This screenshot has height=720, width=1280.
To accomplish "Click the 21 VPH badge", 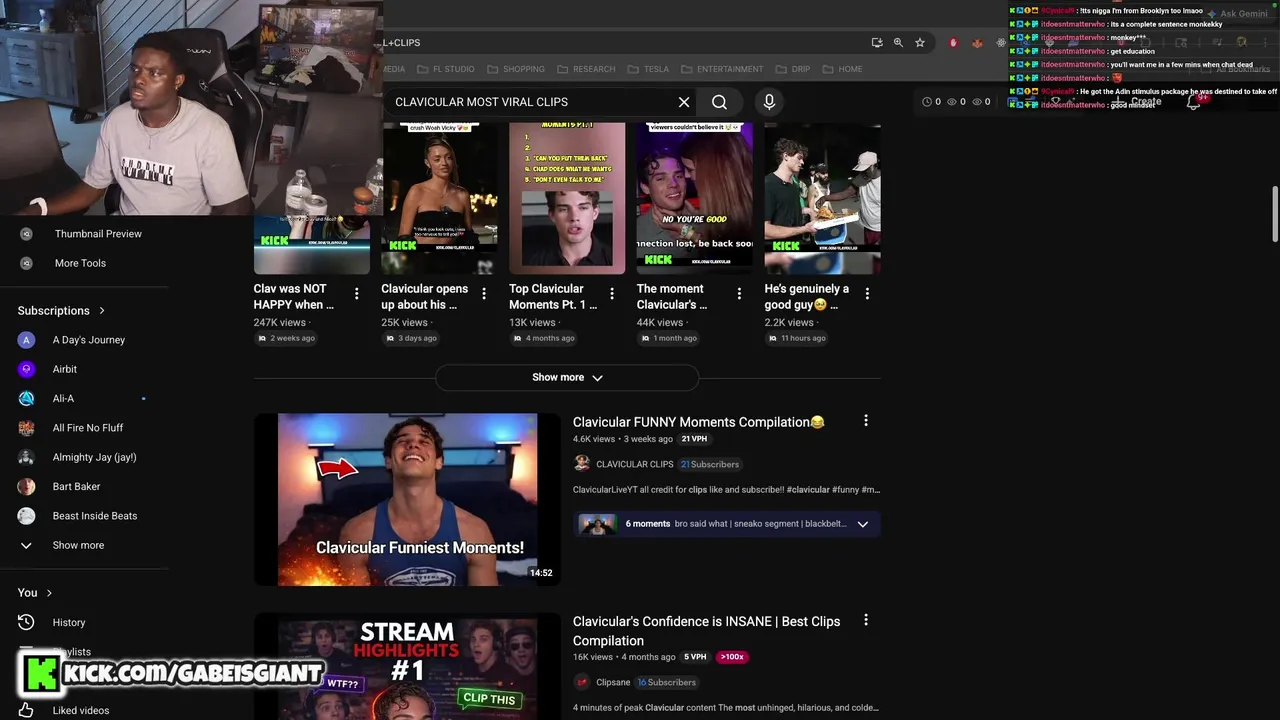I will [x=694, y=439].
